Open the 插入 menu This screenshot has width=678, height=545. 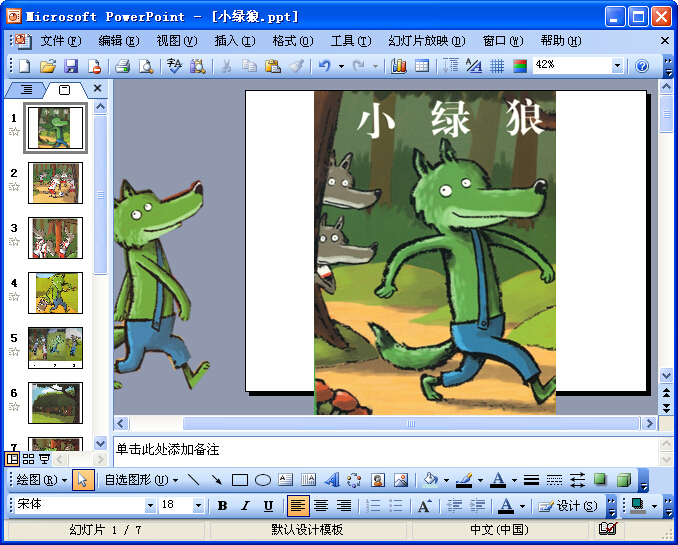pyautogui.click(x=235, y=41)
